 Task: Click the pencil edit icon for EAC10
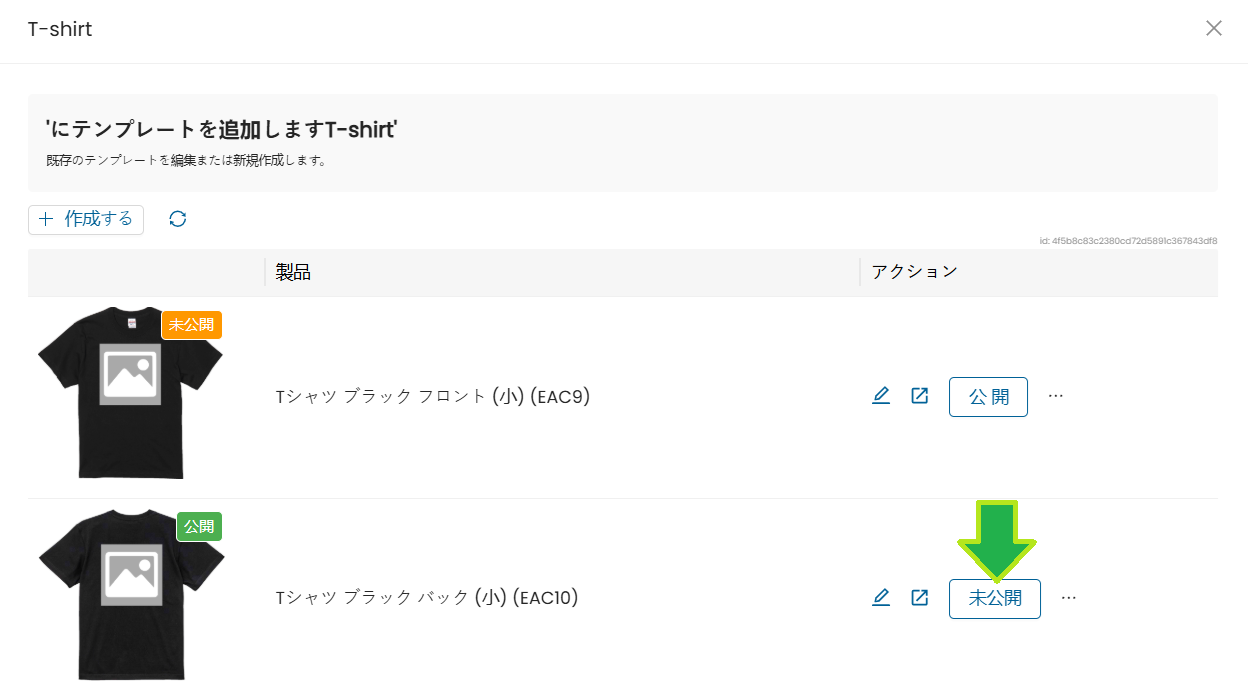[x=881, y=598]
